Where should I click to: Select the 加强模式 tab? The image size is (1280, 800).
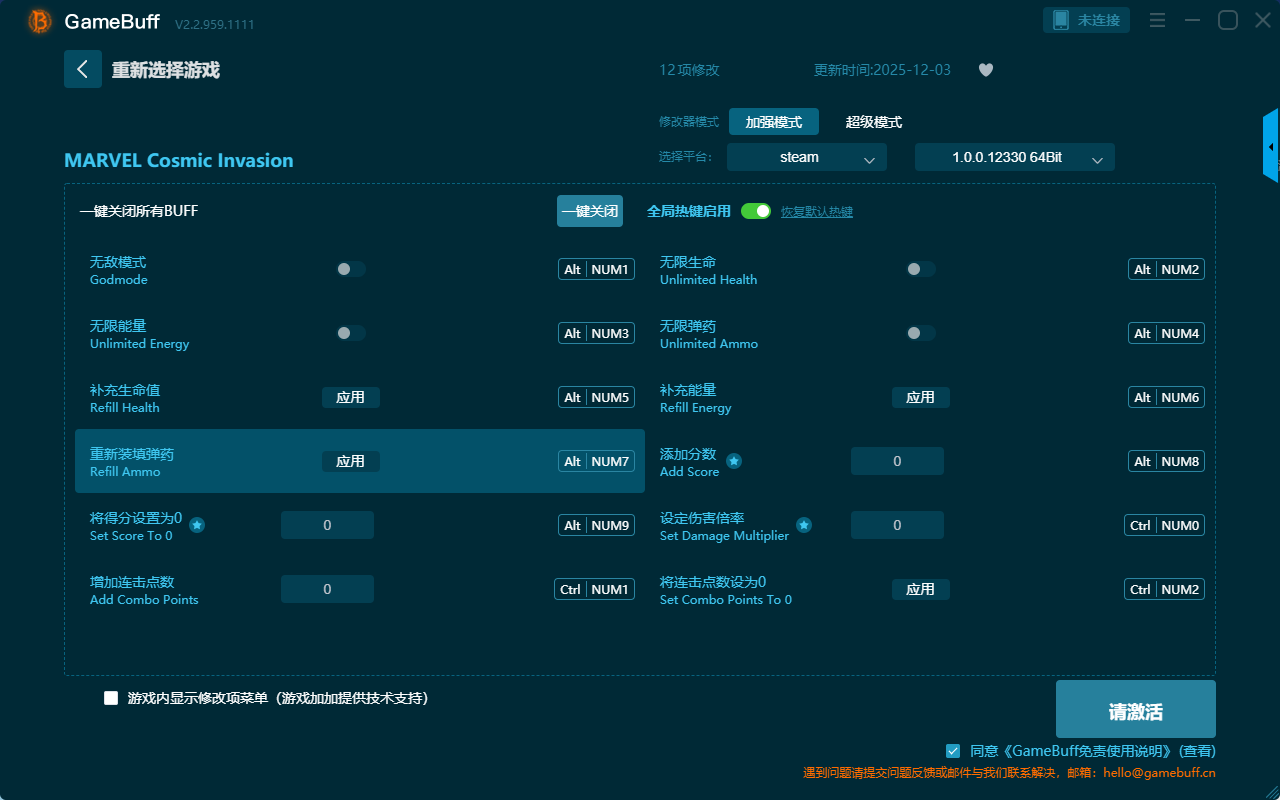773,122
